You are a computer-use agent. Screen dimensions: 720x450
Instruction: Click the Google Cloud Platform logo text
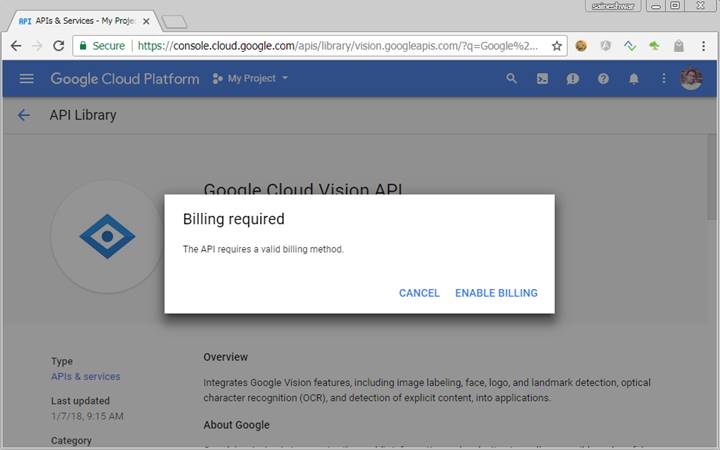(x=125, y=78)
